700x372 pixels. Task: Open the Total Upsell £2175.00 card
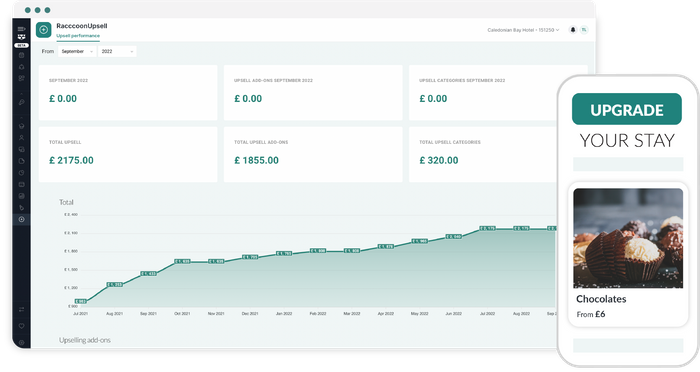pos(128,154)
